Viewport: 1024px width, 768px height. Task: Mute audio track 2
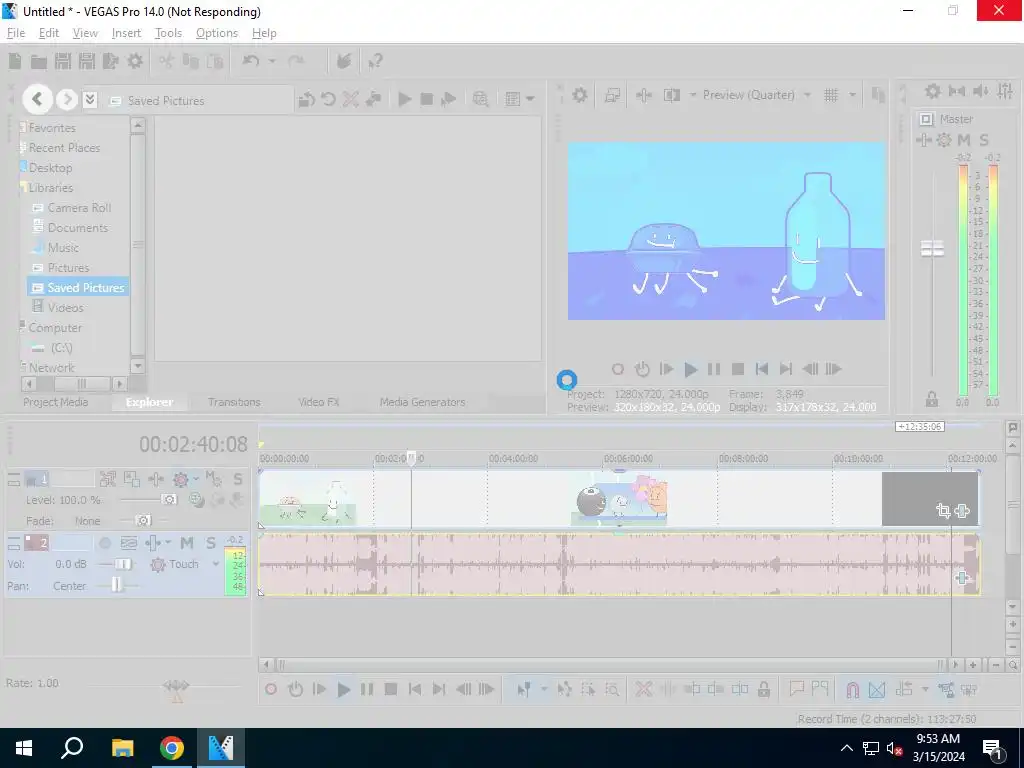coord(187,543)
